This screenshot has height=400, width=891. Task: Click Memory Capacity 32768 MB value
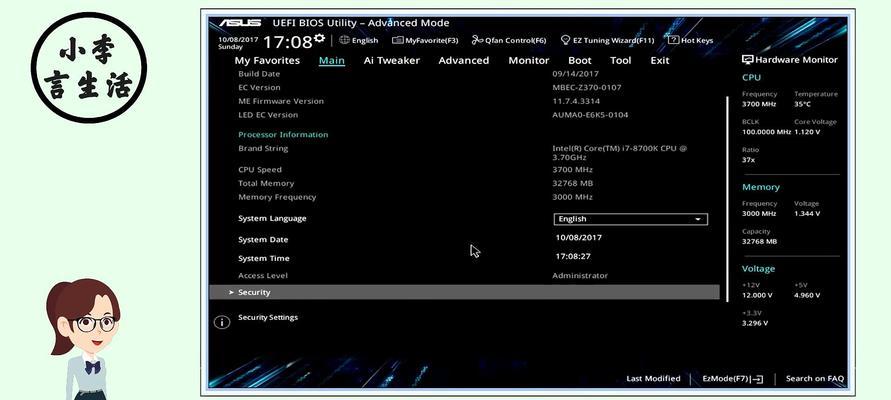pos(759,241)
